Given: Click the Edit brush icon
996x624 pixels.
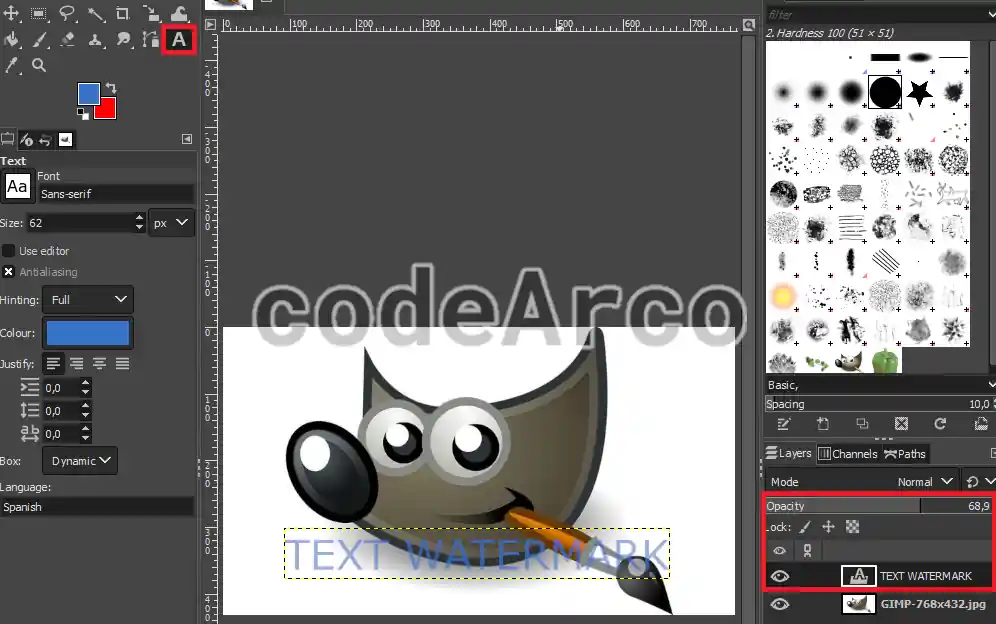Looking at the screenshot, I should [x=784, y=424].
